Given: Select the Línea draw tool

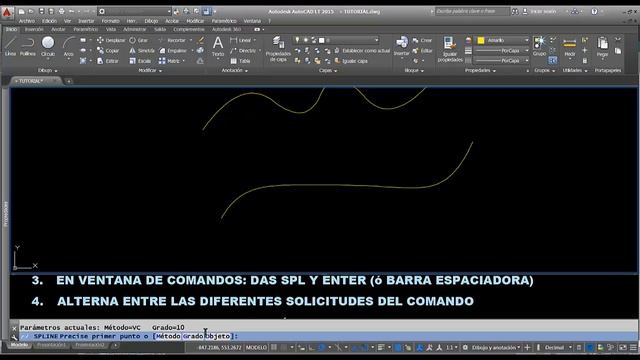Looking at the screenshot, I should pos(10,46).
